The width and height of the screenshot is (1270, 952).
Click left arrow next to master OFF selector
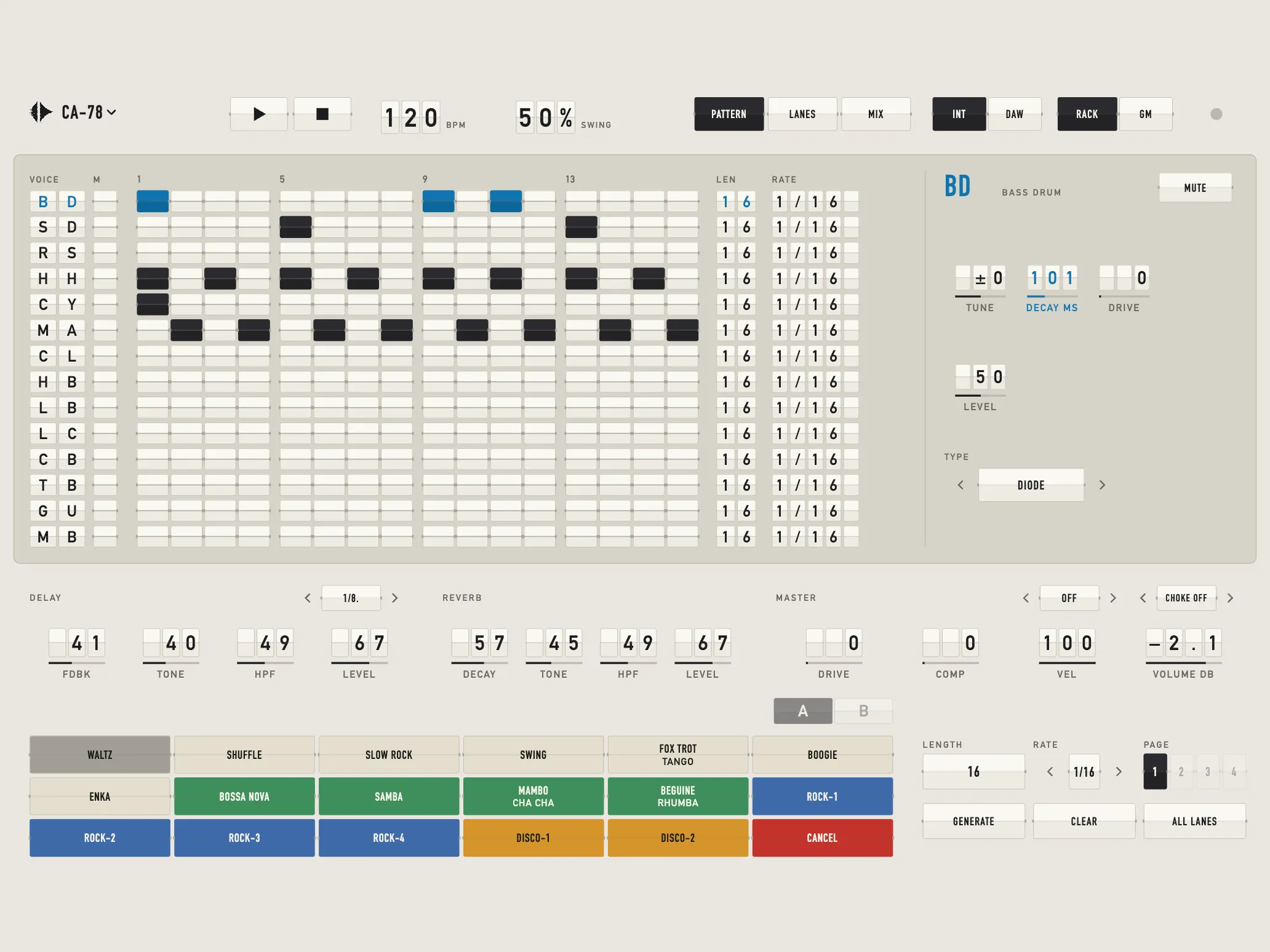[x=1026, y=598]
